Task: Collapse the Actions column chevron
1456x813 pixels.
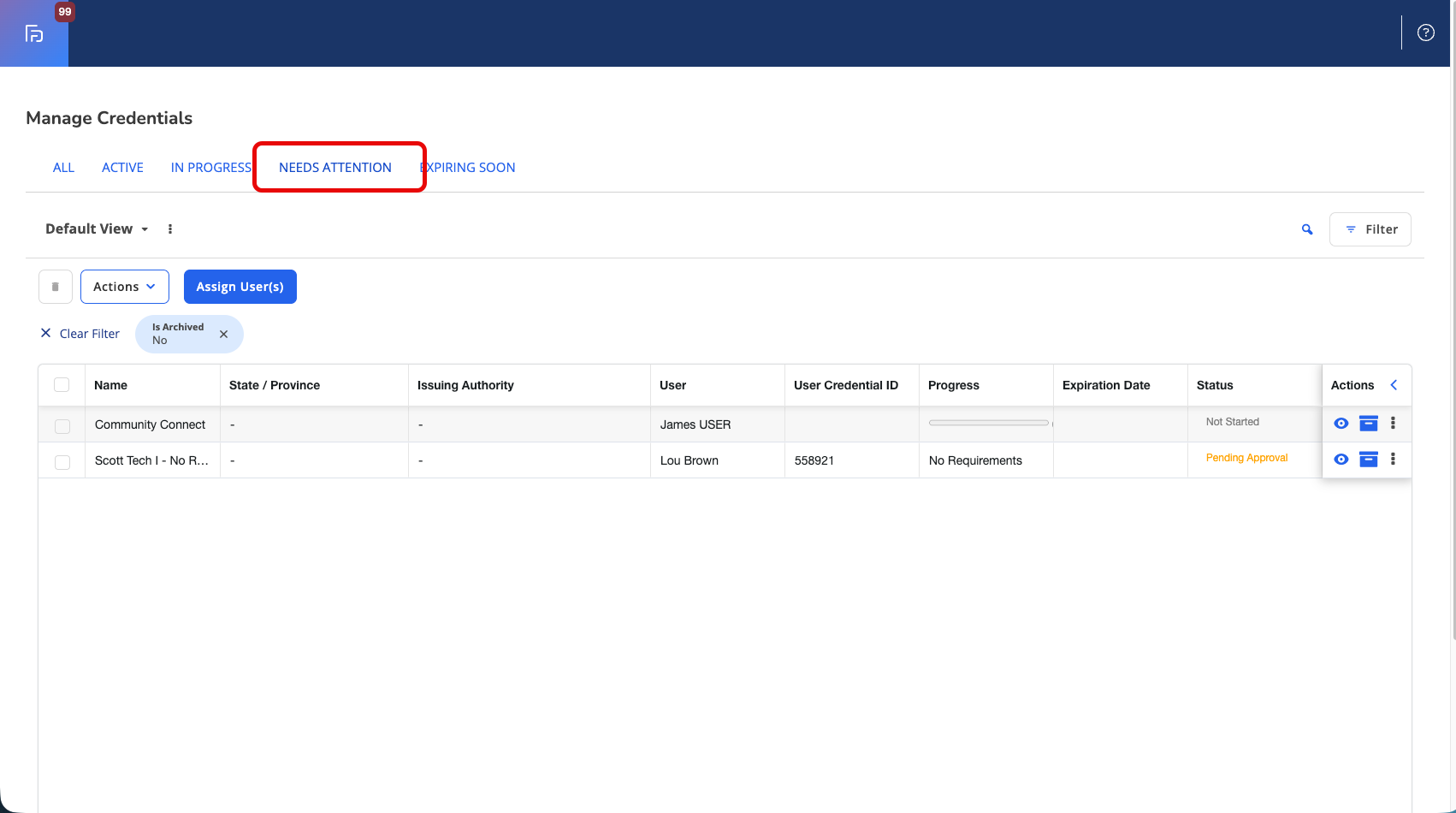Action: [1394, 385]
